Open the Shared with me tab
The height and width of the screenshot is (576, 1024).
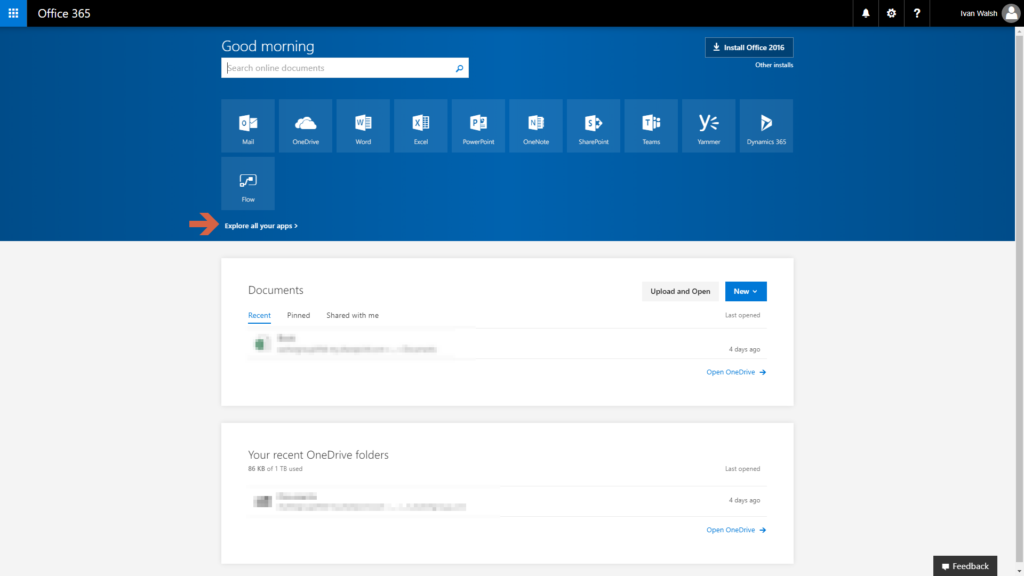[x=352, y=315]
